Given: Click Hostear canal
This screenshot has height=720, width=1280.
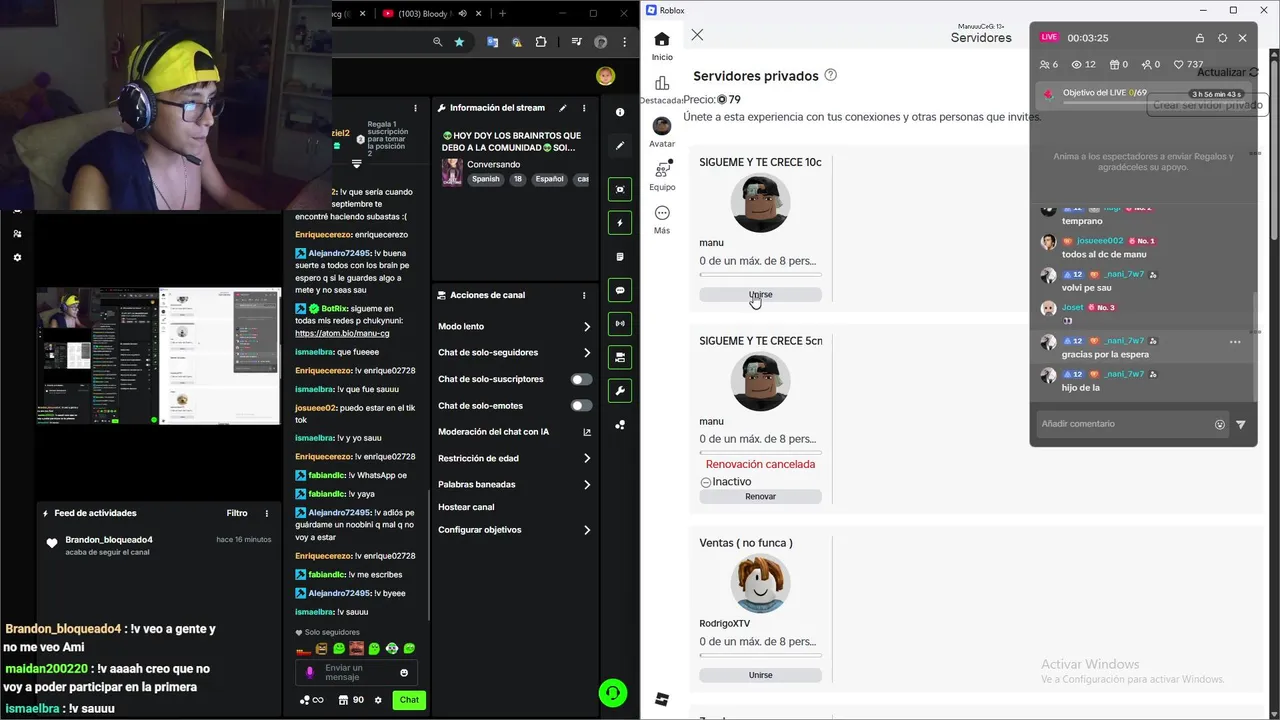Looking at the screenshot, I should click(x=466, y=507).
